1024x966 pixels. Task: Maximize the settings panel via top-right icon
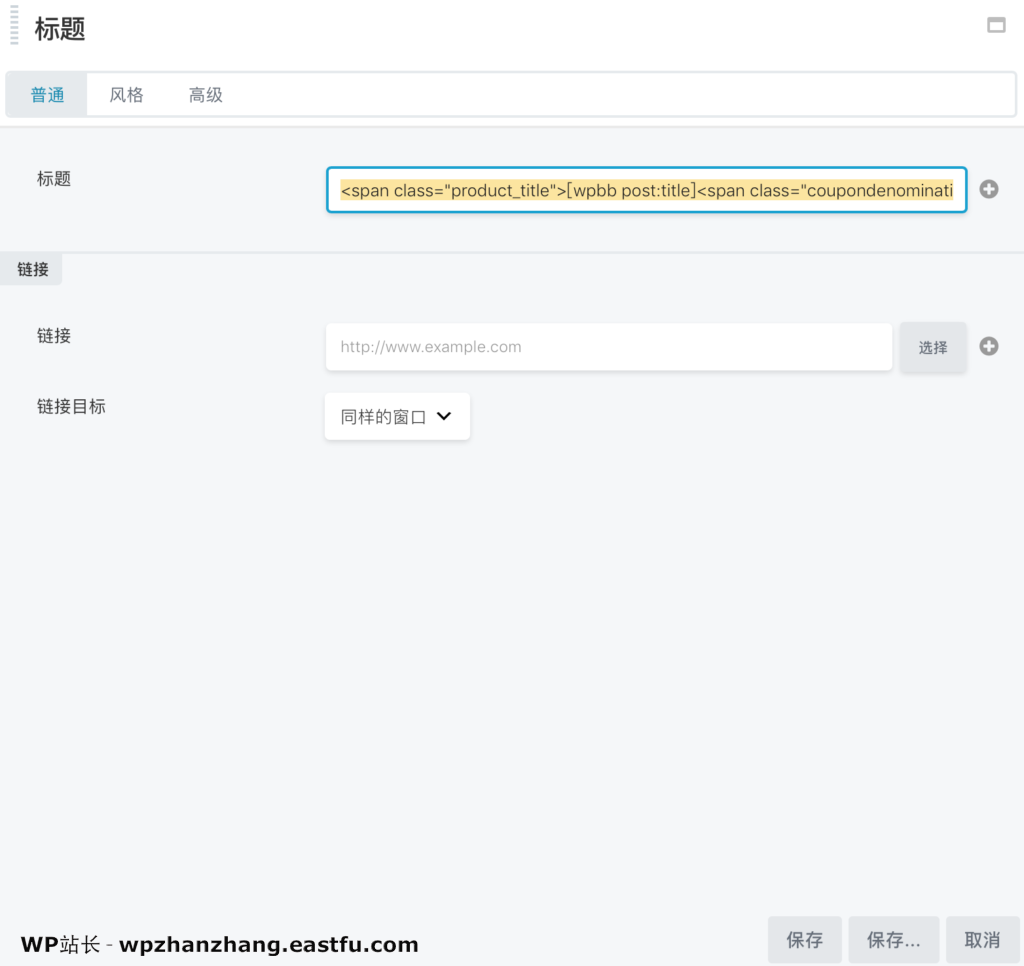click(996, 26)
